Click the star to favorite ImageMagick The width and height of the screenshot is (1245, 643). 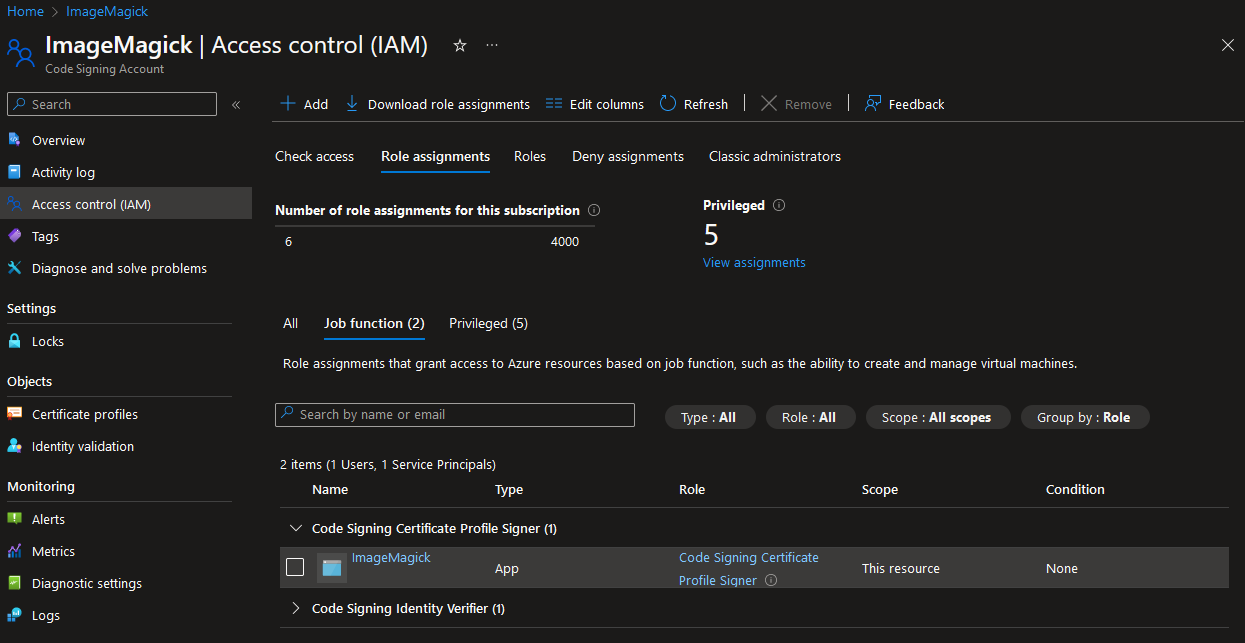(459, 45)
